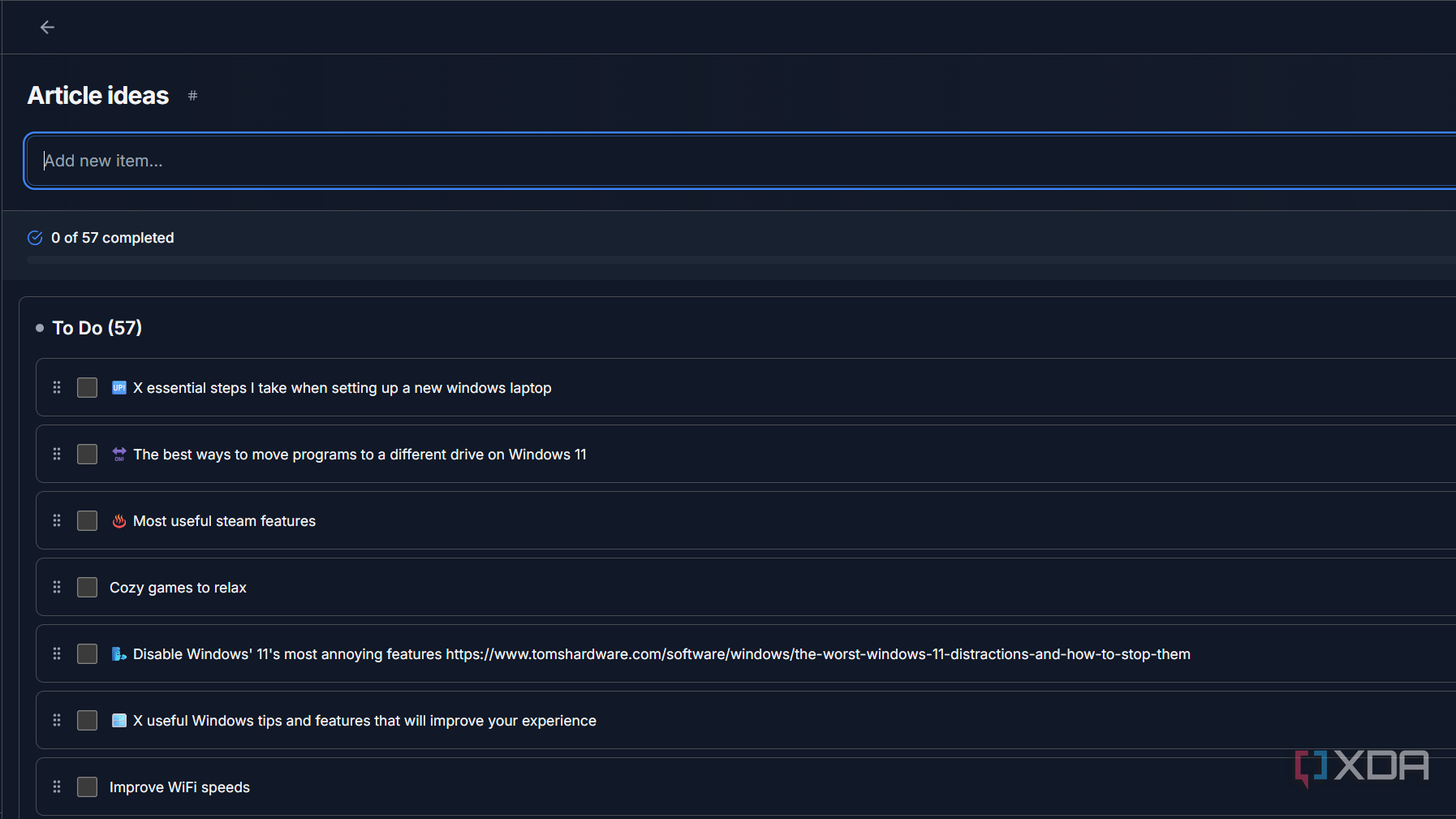Click the steam emoji on steam features item
1456x819 pixels.
[119, 521]
